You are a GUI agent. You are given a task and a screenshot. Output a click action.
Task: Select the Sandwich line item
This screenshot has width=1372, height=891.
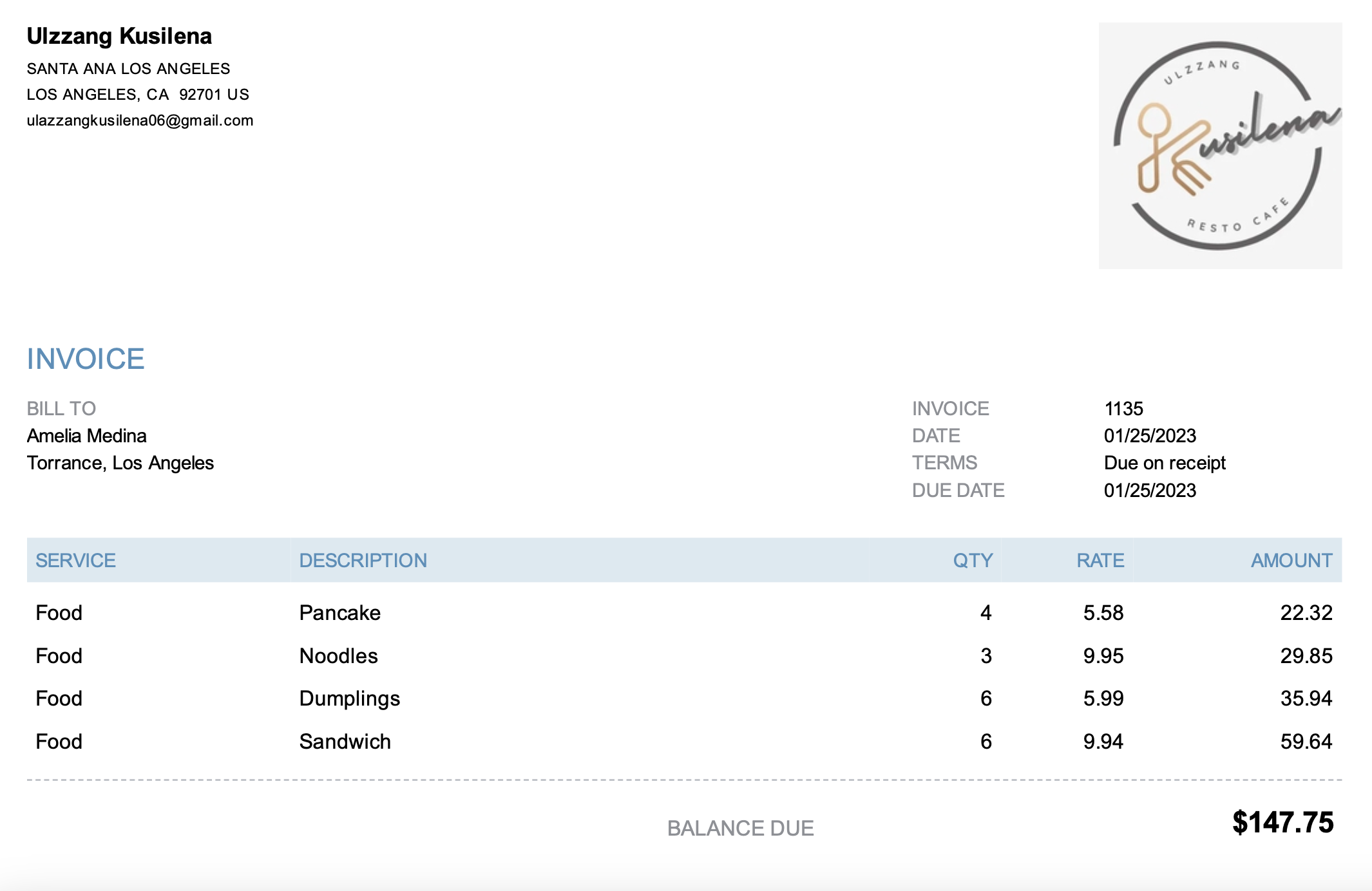[345, 742]
